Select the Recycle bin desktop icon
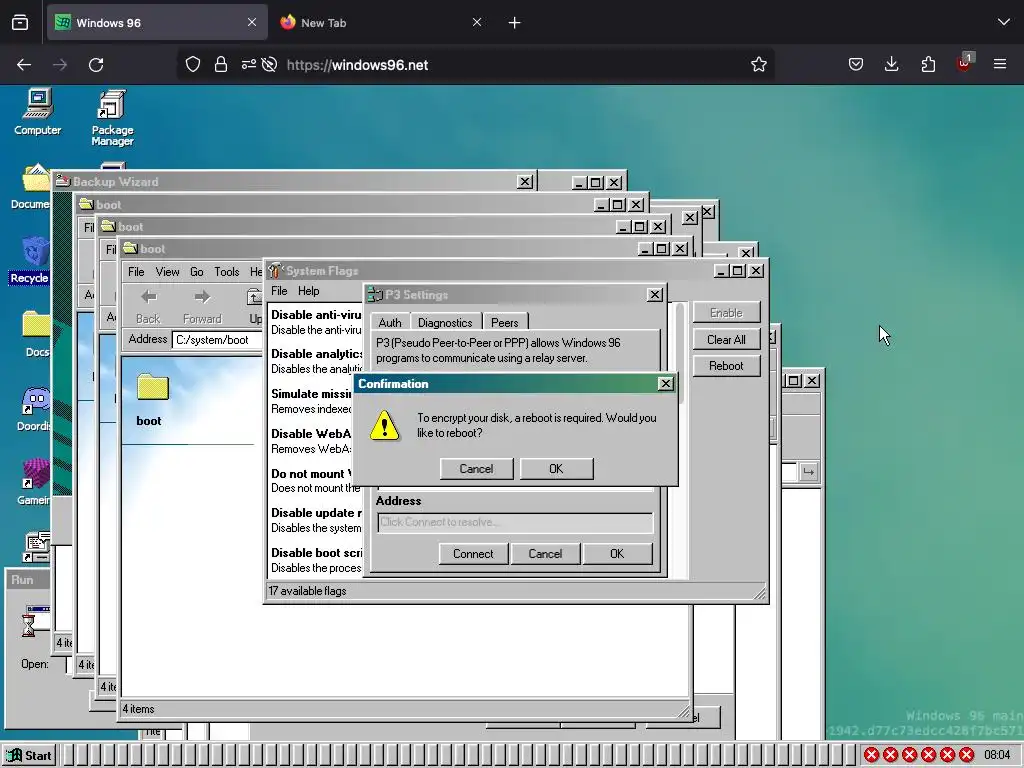This screenshot has height=768, width=1024. click(x=29, y=260)
